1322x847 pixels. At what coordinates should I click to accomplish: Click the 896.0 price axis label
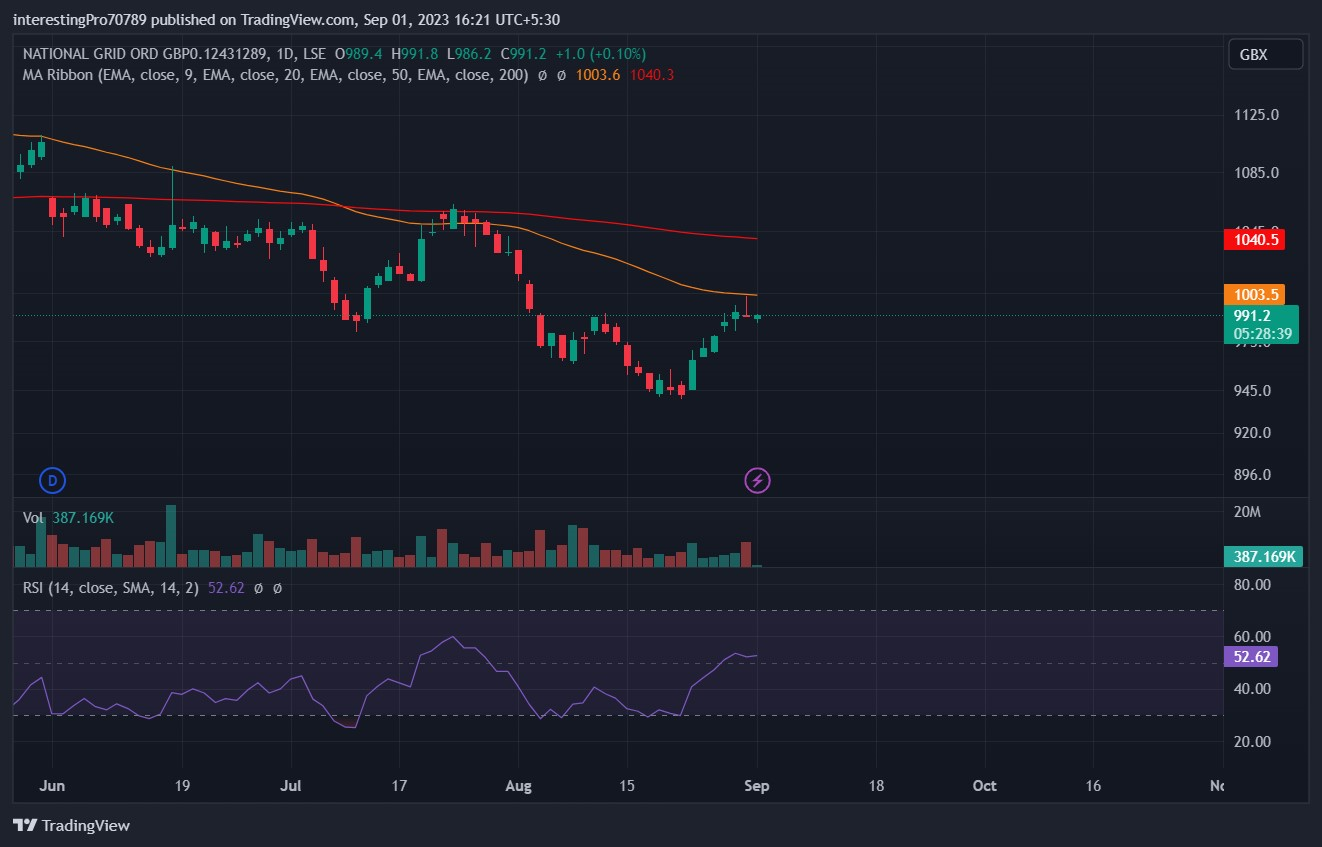pyautogui.click(x=1254, y=475)
